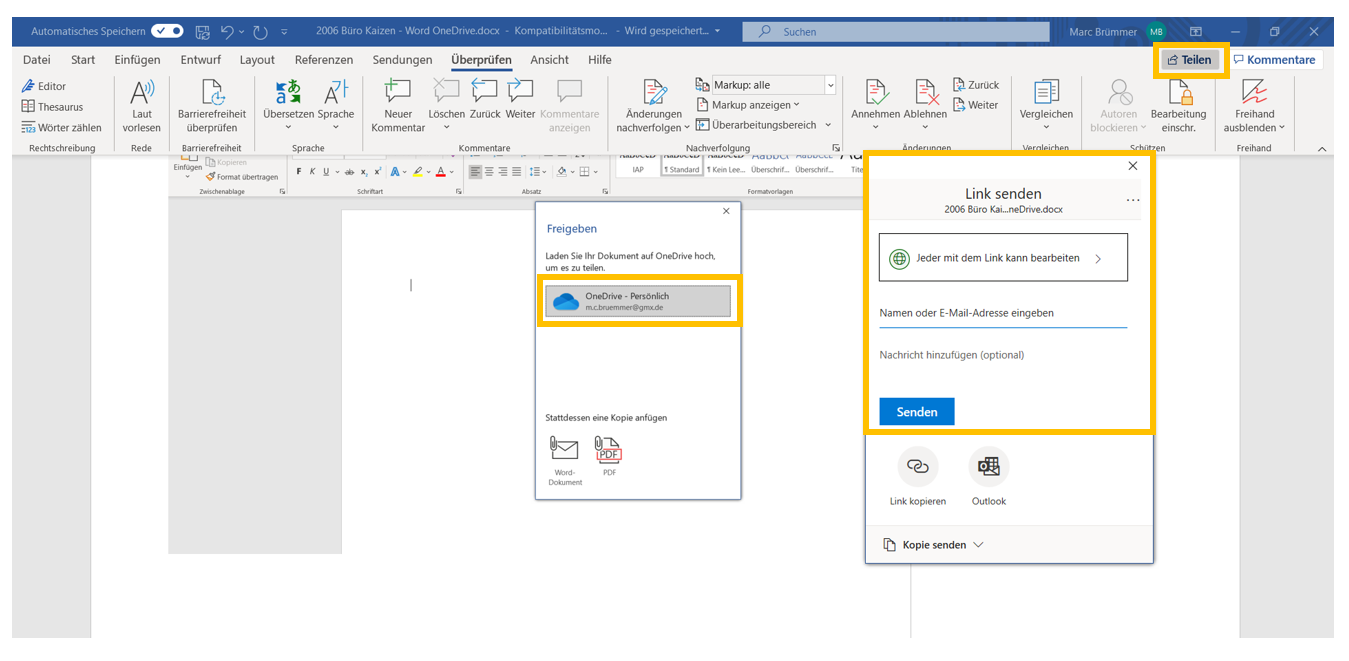1349x661 pixels.
Task: Close the Link senden panel
Action: (x=1133, y=166)
